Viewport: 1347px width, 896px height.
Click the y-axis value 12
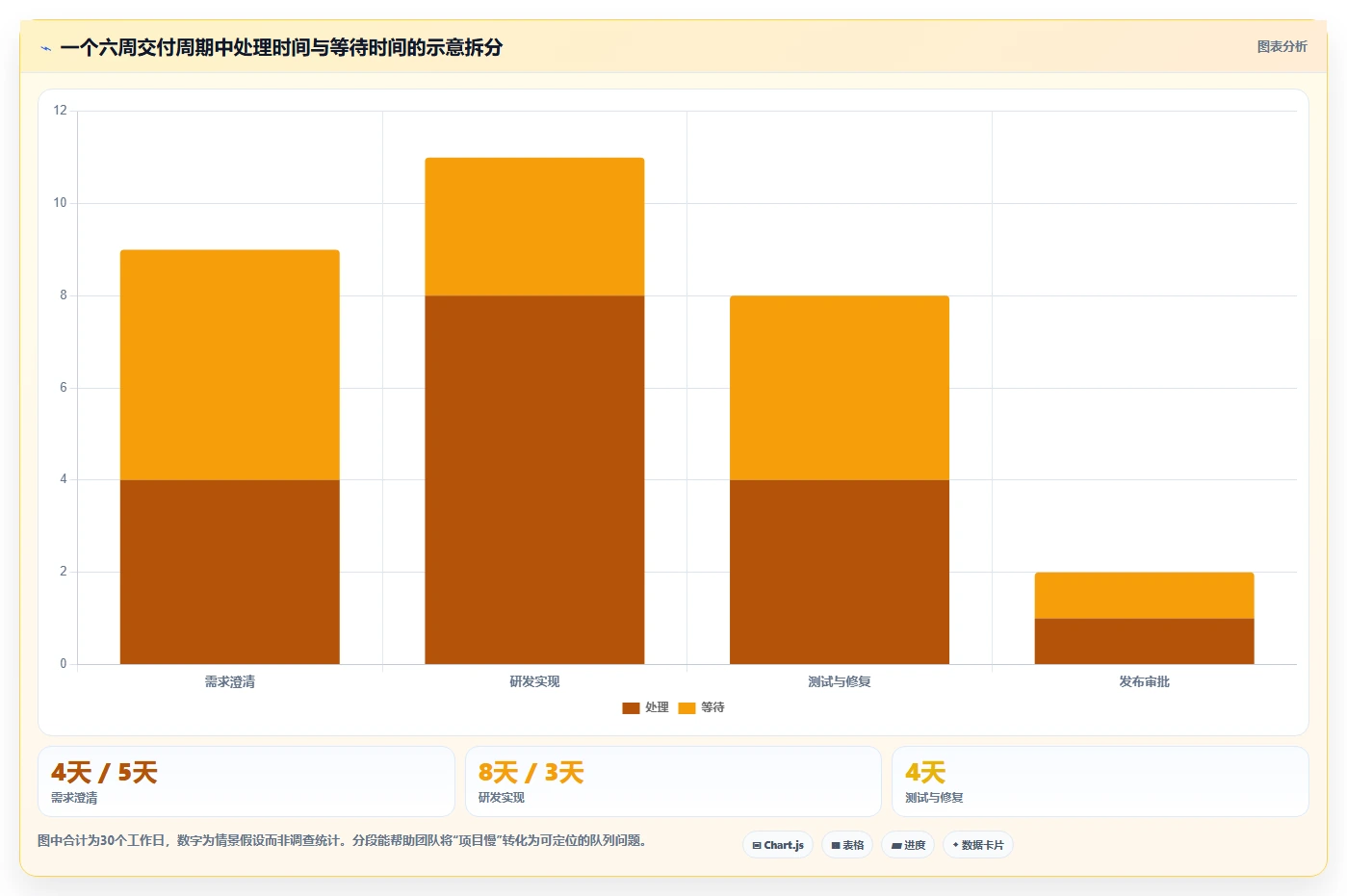61,111
